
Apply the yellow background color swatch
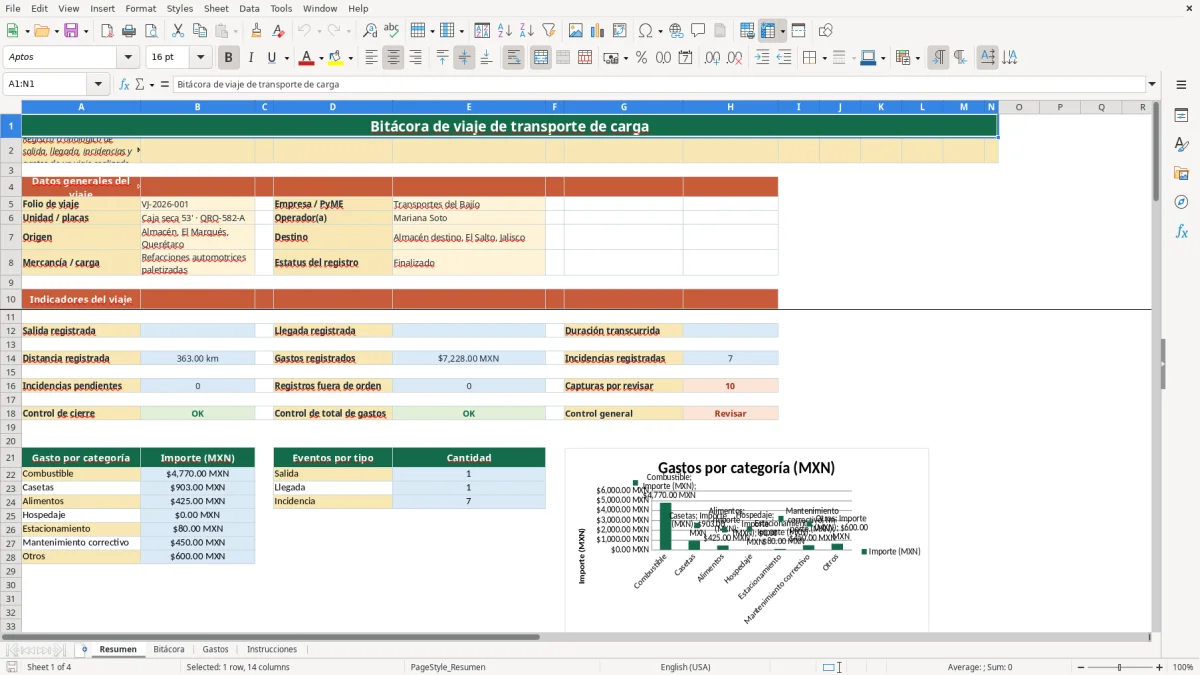pos(336,58)
